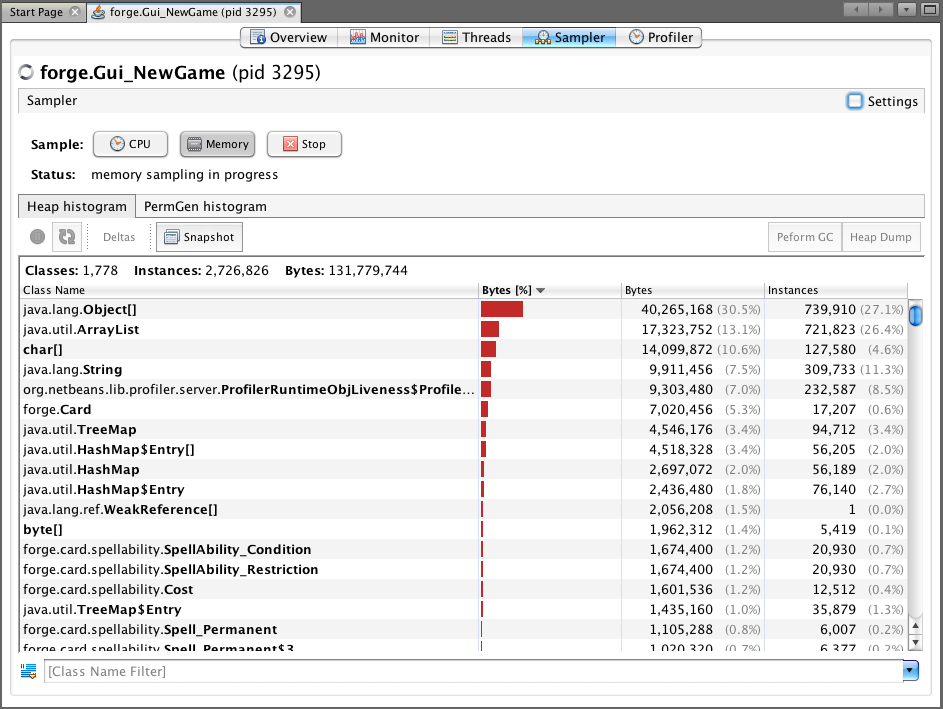This screenshot has width=943, height=709.
Task: Open the Overview tab
Action: (288, 37)
